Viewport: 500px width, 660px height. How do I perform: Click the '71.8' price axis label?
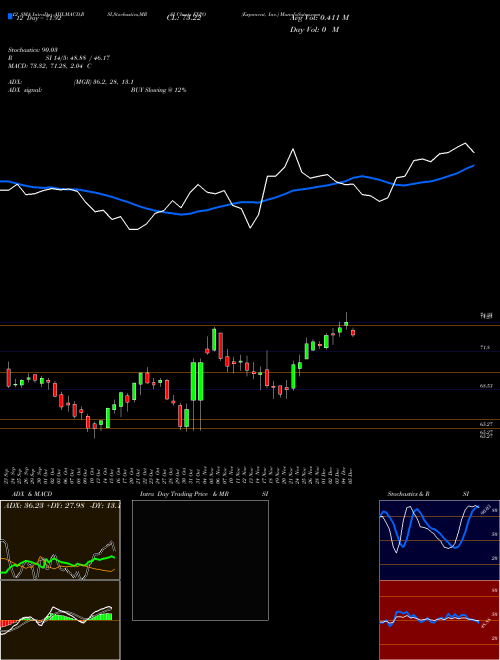(485, 348)
